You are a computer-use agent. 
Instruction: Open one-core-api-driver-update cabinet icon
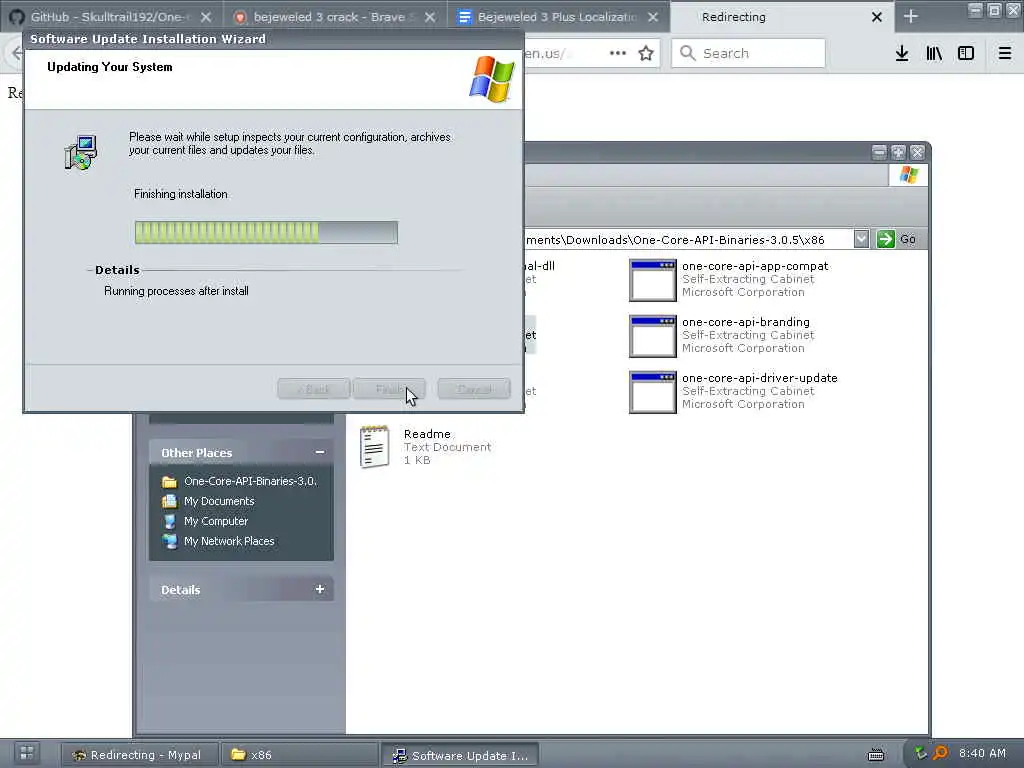pyautogui.click(x=652, y=392)
